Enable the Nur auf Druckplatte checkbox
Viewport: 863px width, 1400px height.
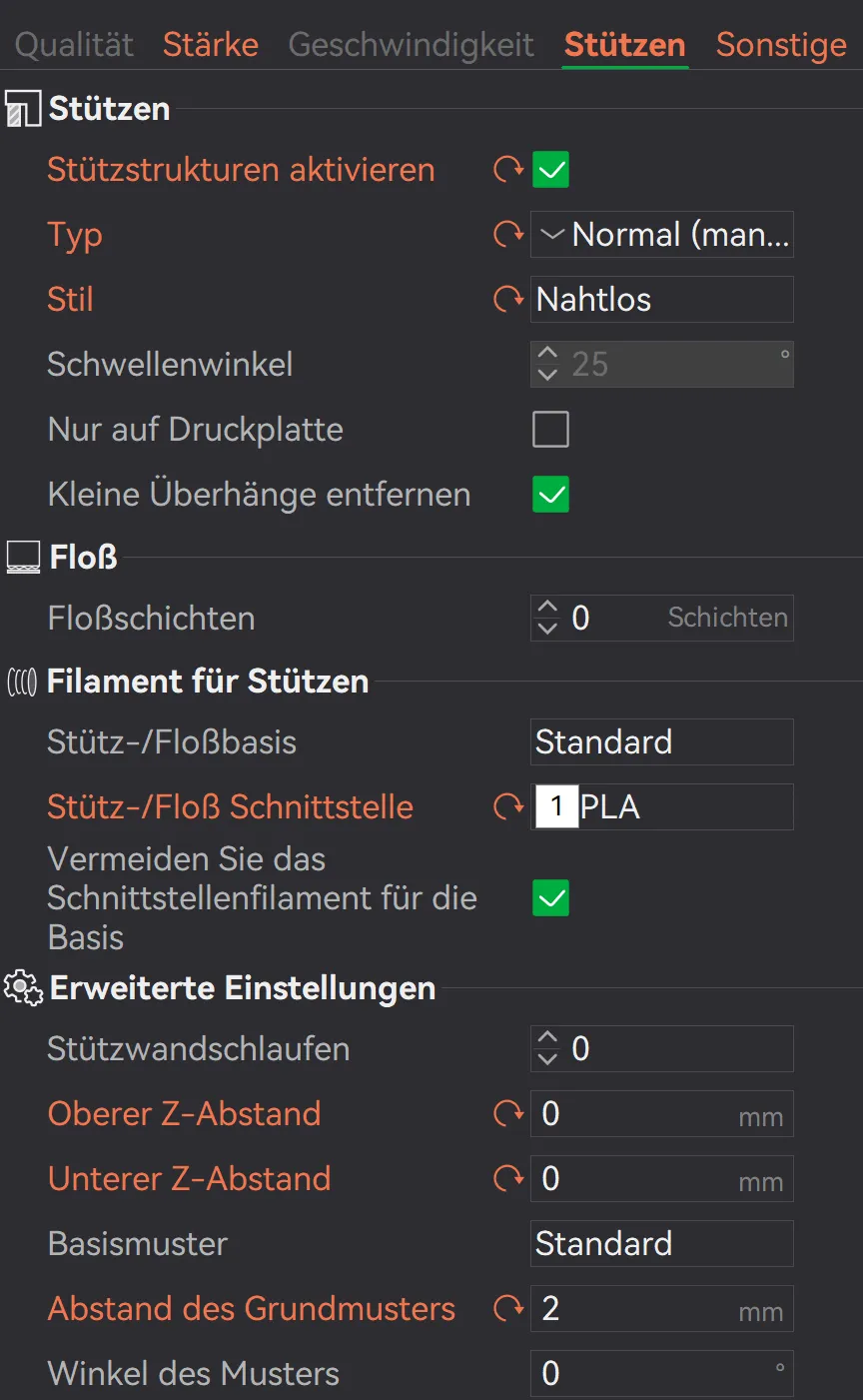(550, 429)
